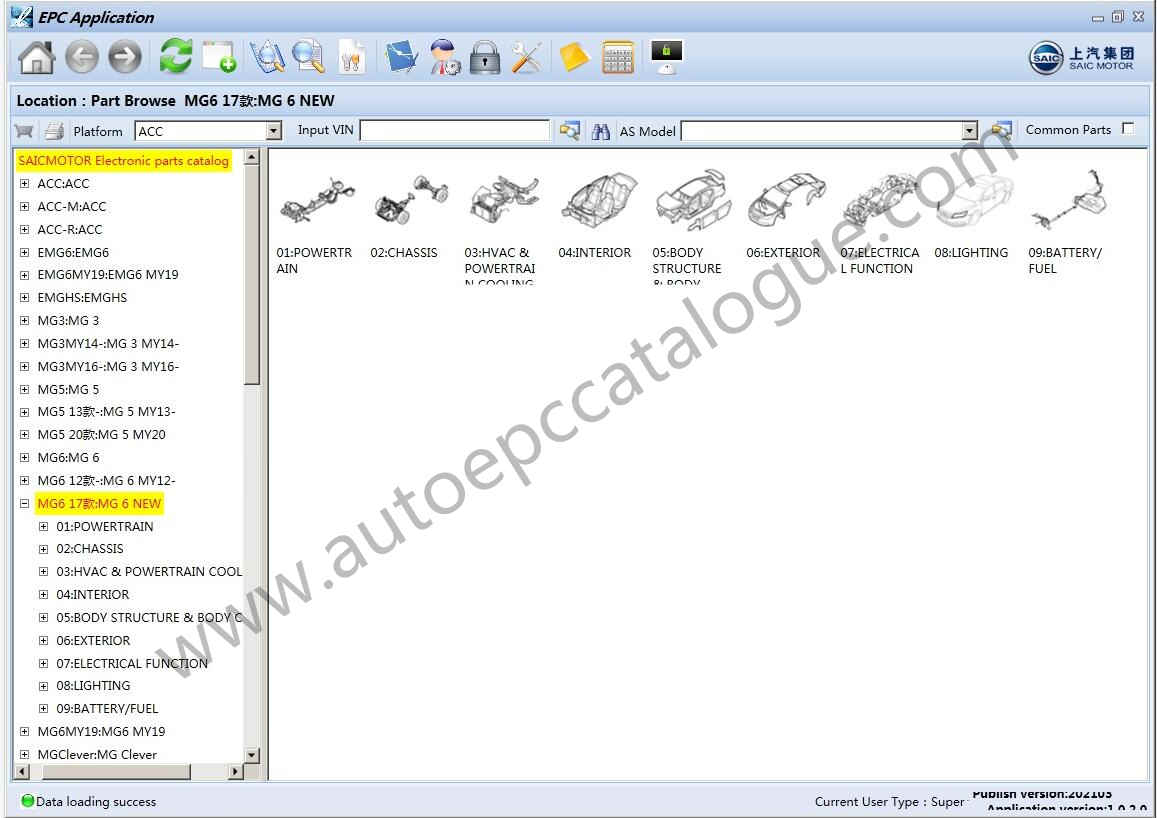The image size is (1157, 818).
Task: Navigate forward with the right arrow button
Action: click(125, 57)
